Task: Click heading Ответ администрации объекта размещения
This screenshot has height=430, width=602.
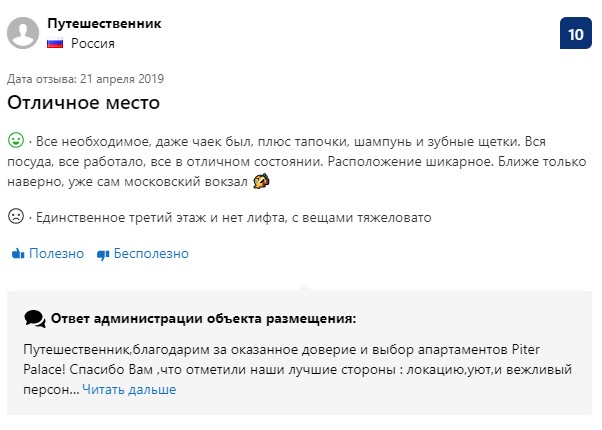Action: [203, 318]
